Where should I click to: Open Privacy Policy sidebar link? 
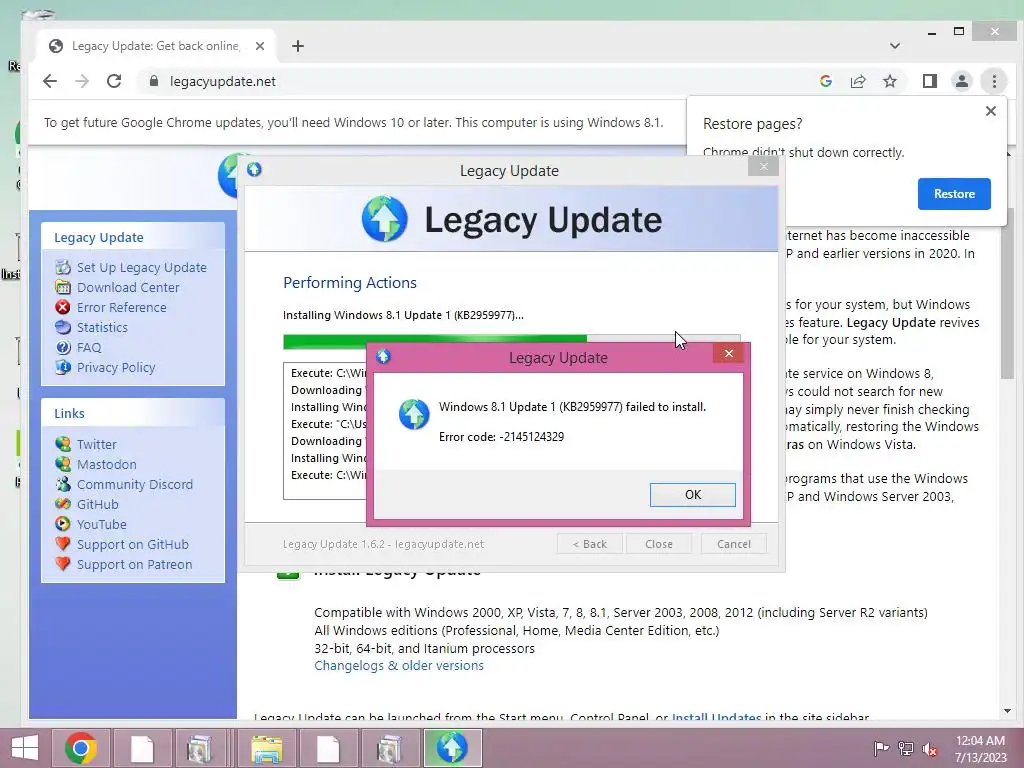116,368
